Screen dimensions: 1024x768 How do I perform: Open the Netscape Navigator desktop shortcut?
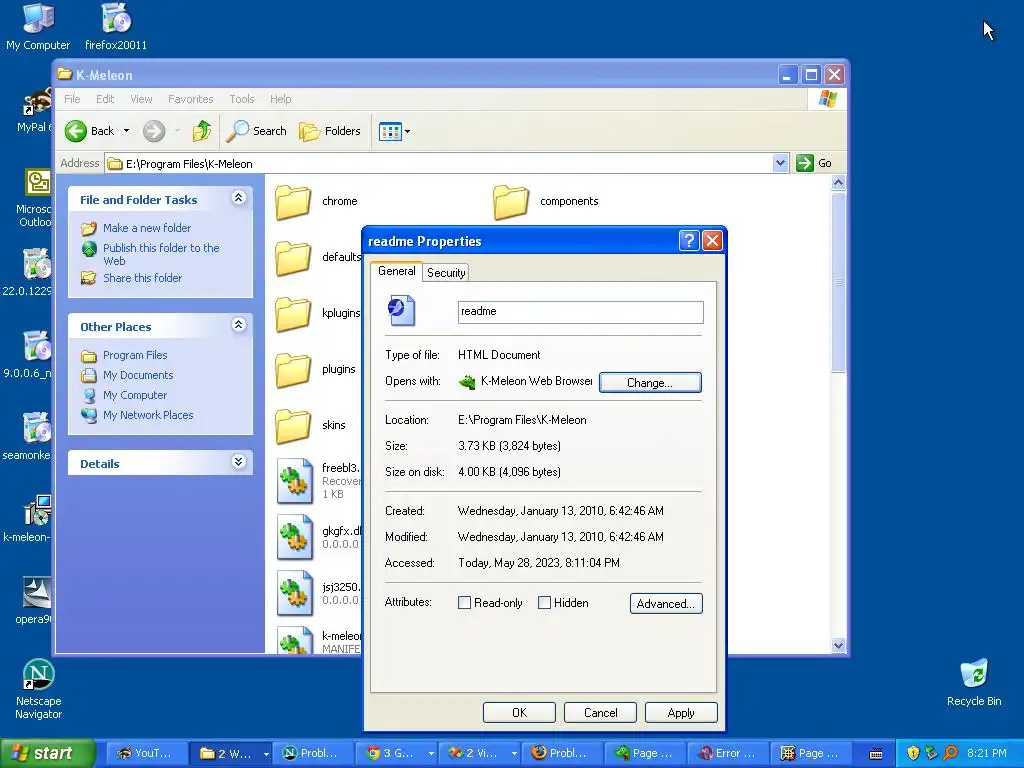39,689
